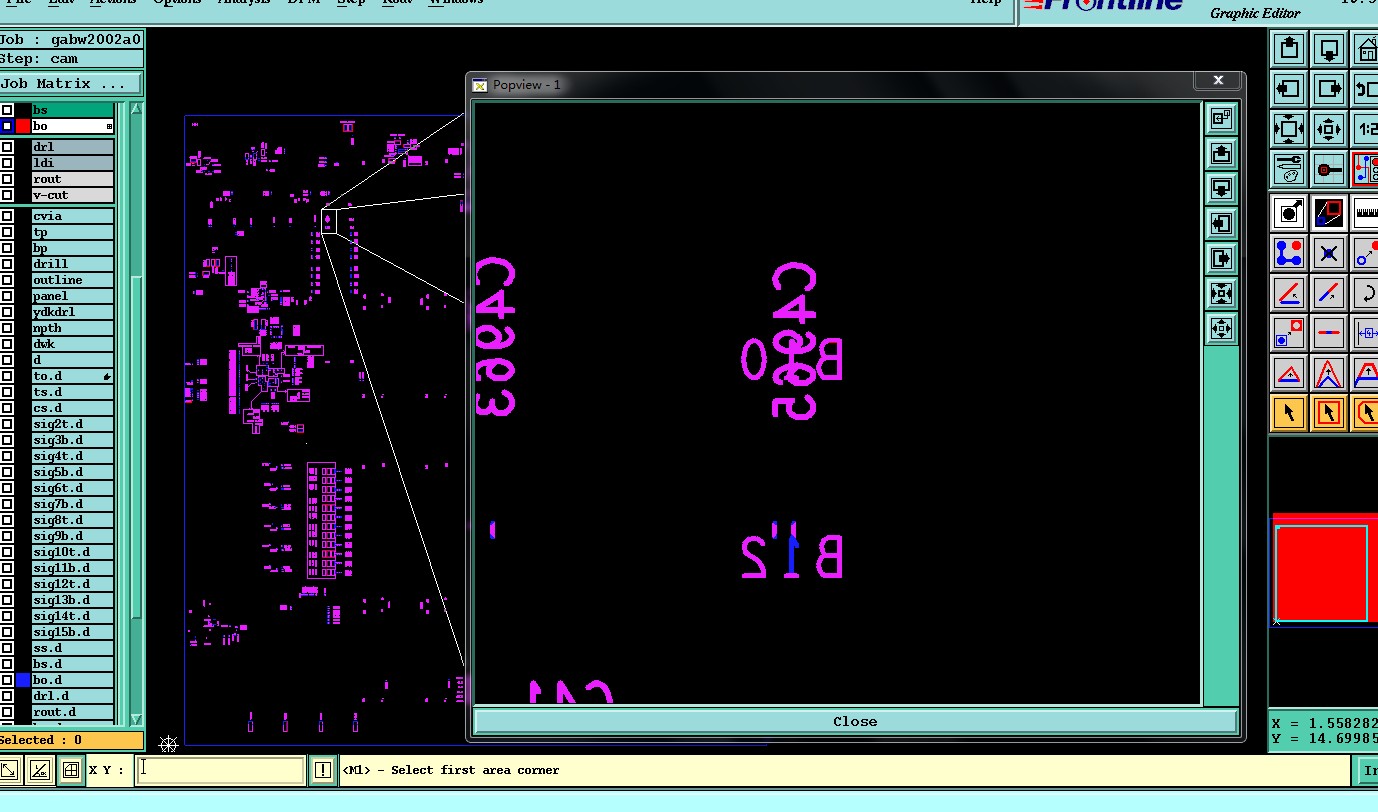
Task: Select the red snap target tool icon
Action: tap(1329, 169)
